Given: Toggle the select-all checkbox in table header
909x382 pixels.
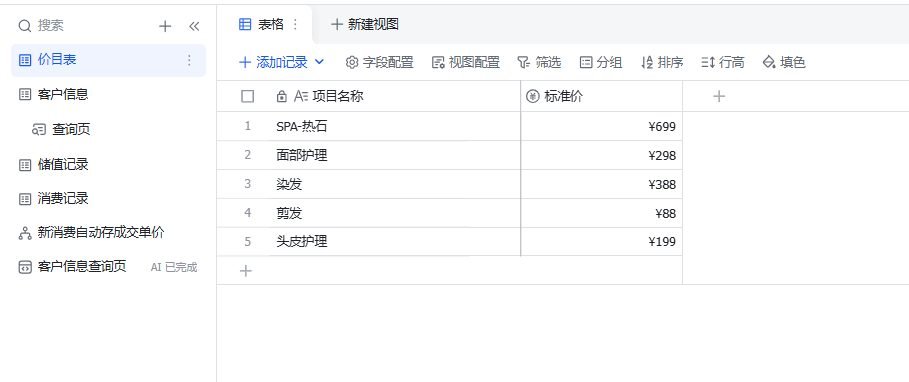Looking at the screenshot, I should click(248, 97).
